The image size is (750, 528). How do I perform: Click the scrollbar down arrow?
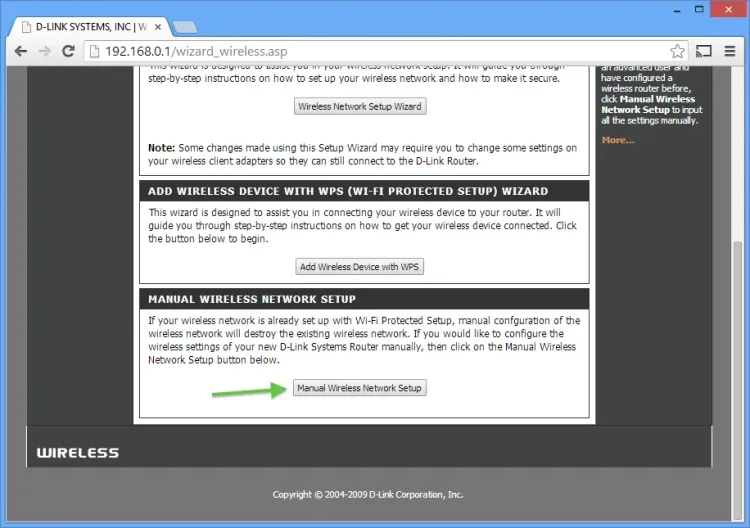[x=740, y=518]
